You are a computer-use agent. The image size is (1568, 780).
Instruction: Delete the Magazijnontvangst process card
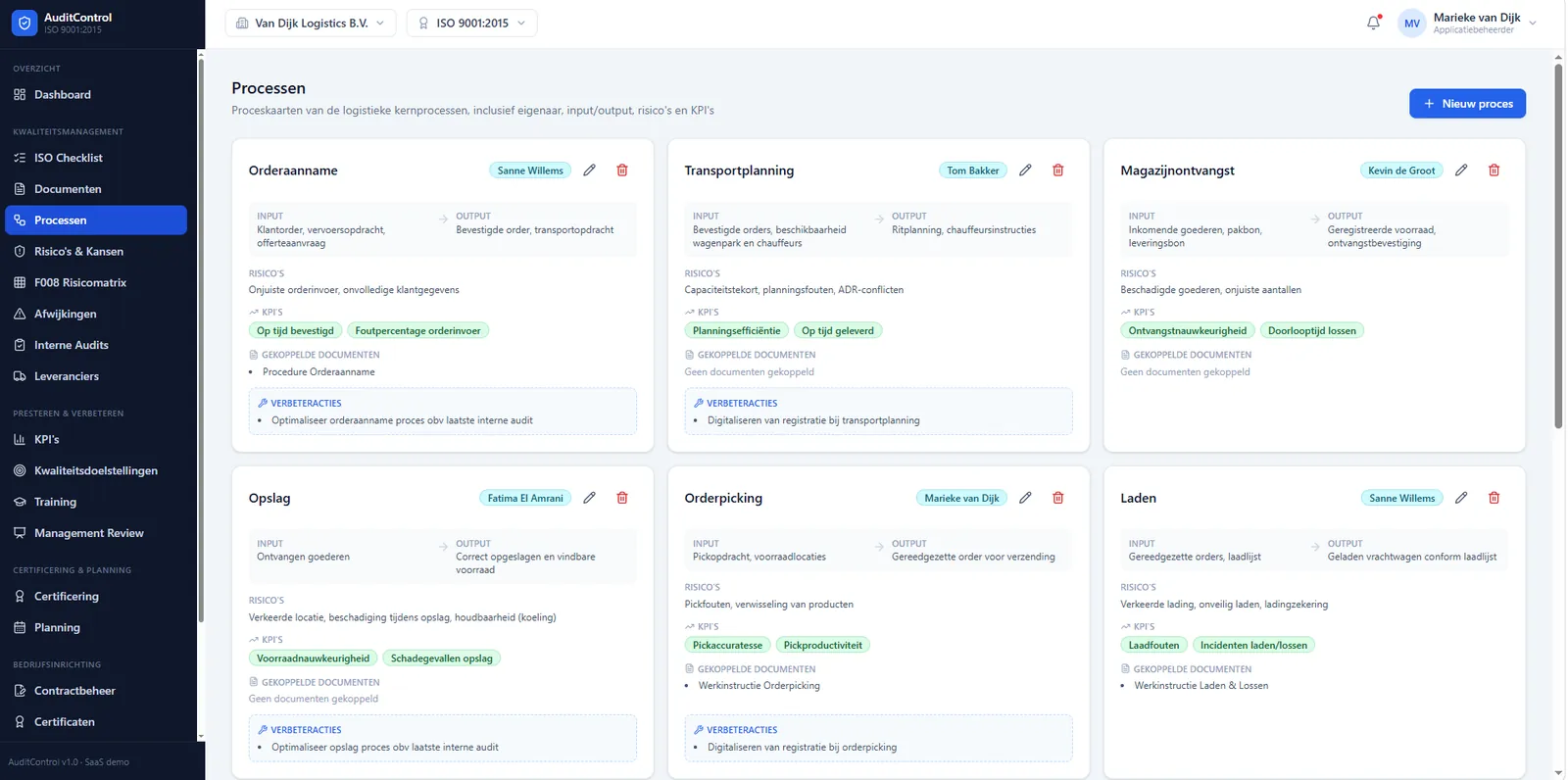coord(1494,171)
